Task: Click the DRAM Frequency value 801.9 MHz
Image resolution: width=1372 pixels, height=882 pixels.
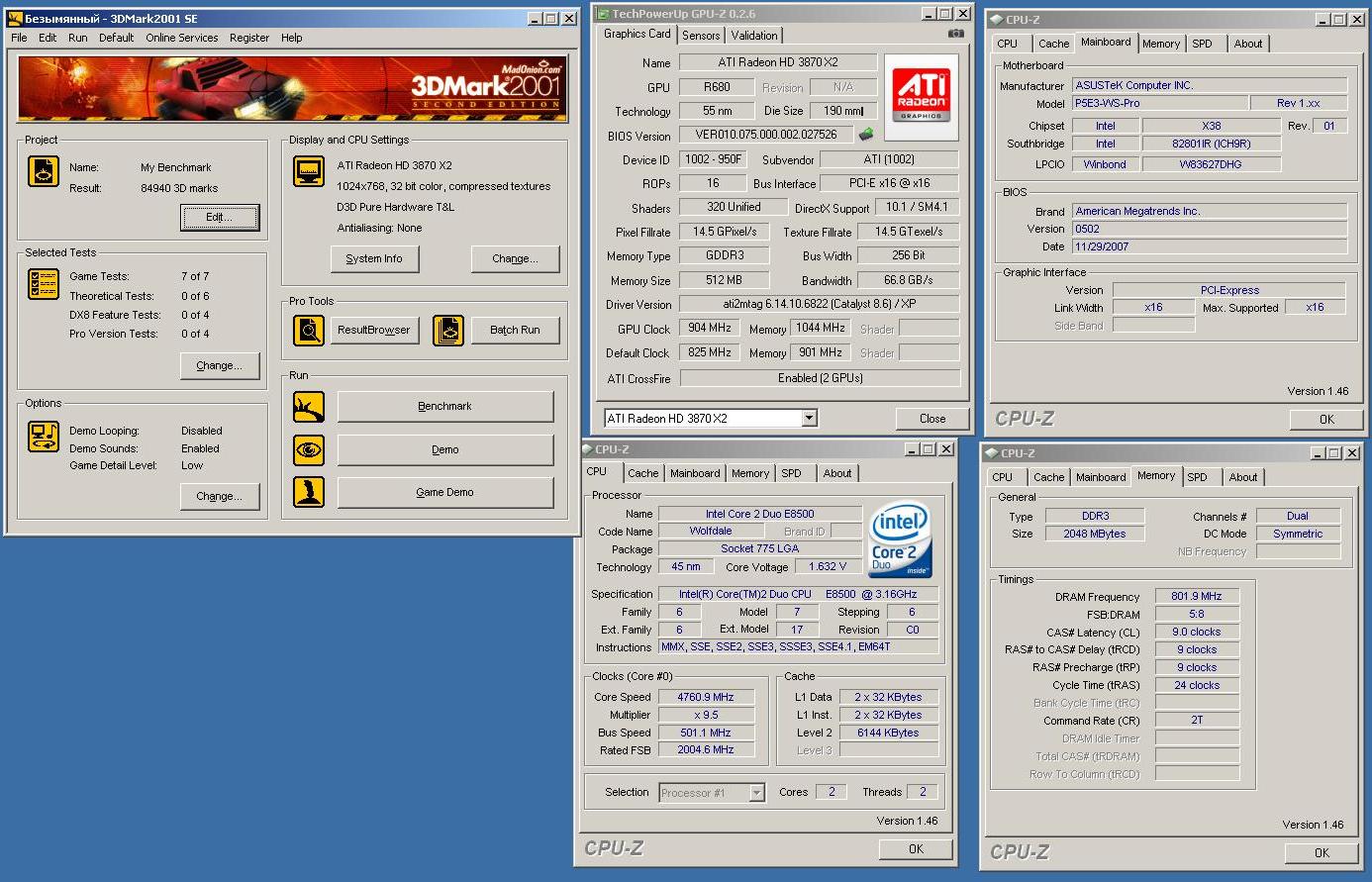Action: click(1197, 597)
